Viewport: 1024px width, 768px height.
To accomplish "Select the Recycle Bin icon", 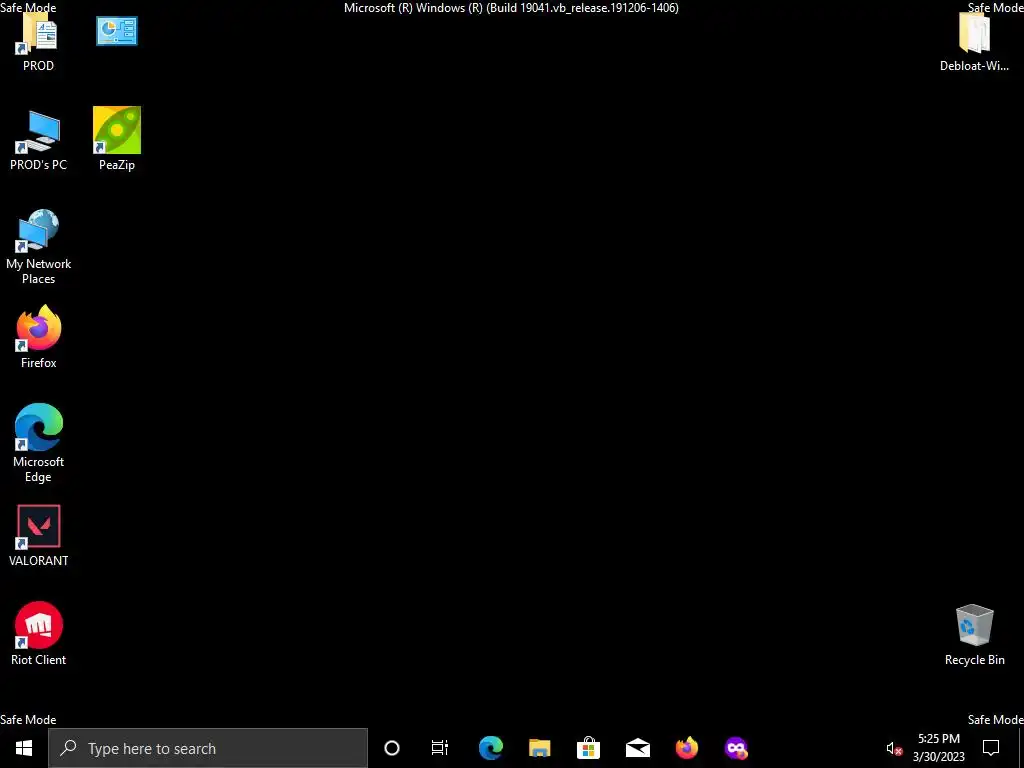I will (x=974, y=635).
